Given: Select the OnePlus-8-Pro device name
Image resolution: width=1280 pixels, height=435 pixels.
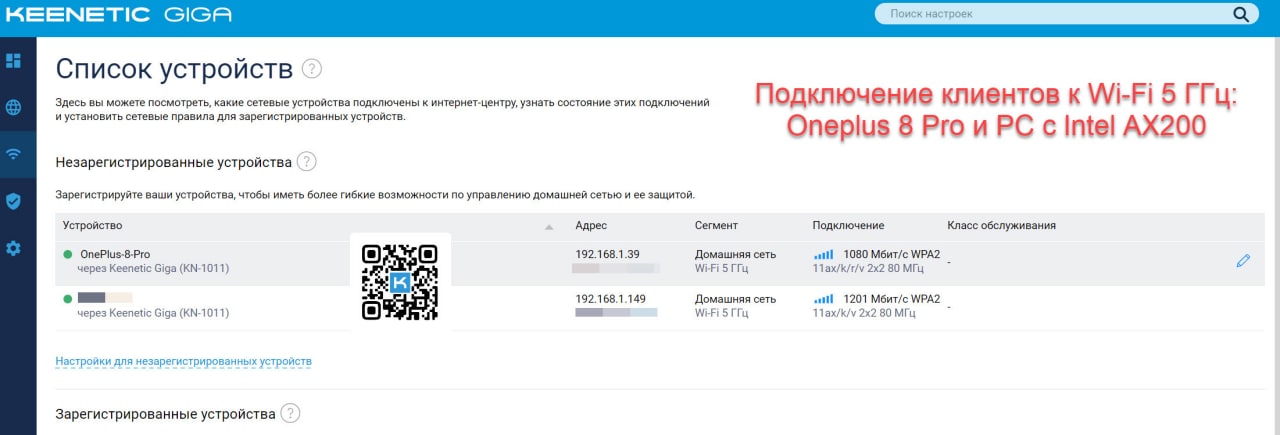Looking at the screenshot, I should click(115, 254).
